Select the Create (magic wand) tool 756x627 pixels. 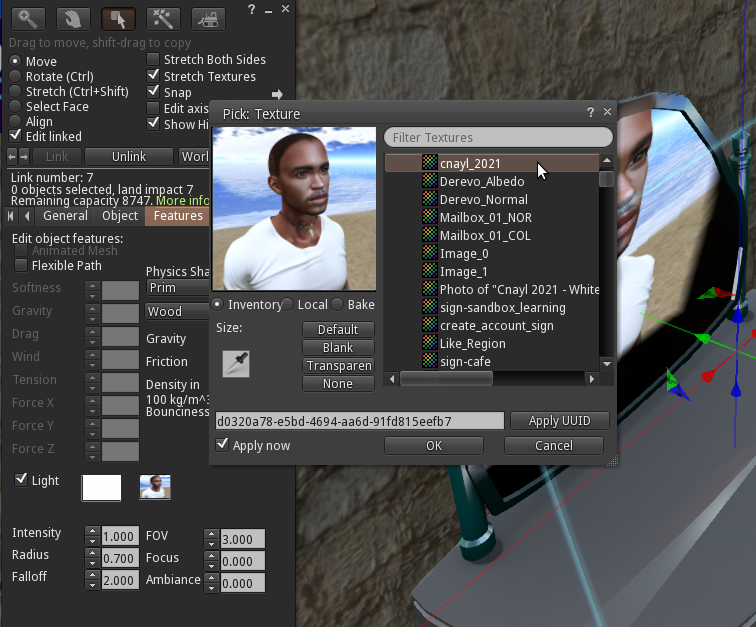[x=163, y=18]
